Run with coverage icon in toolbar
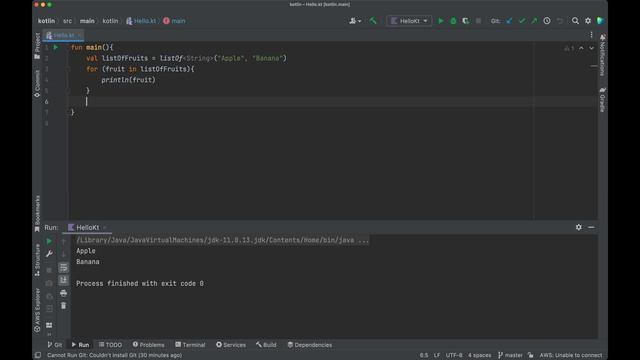Screen dimensions: 640x360 click(x=466, y=21)
